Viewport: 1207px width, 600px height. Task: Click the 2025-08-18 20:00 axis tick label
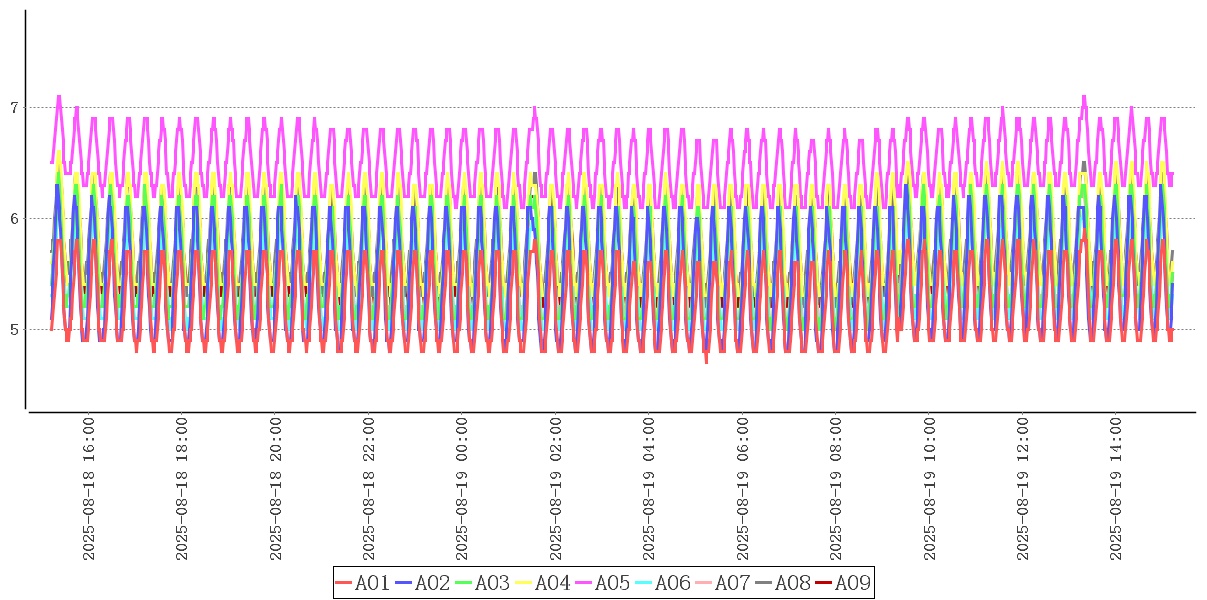pyautogui.click(x=275, y=490)
